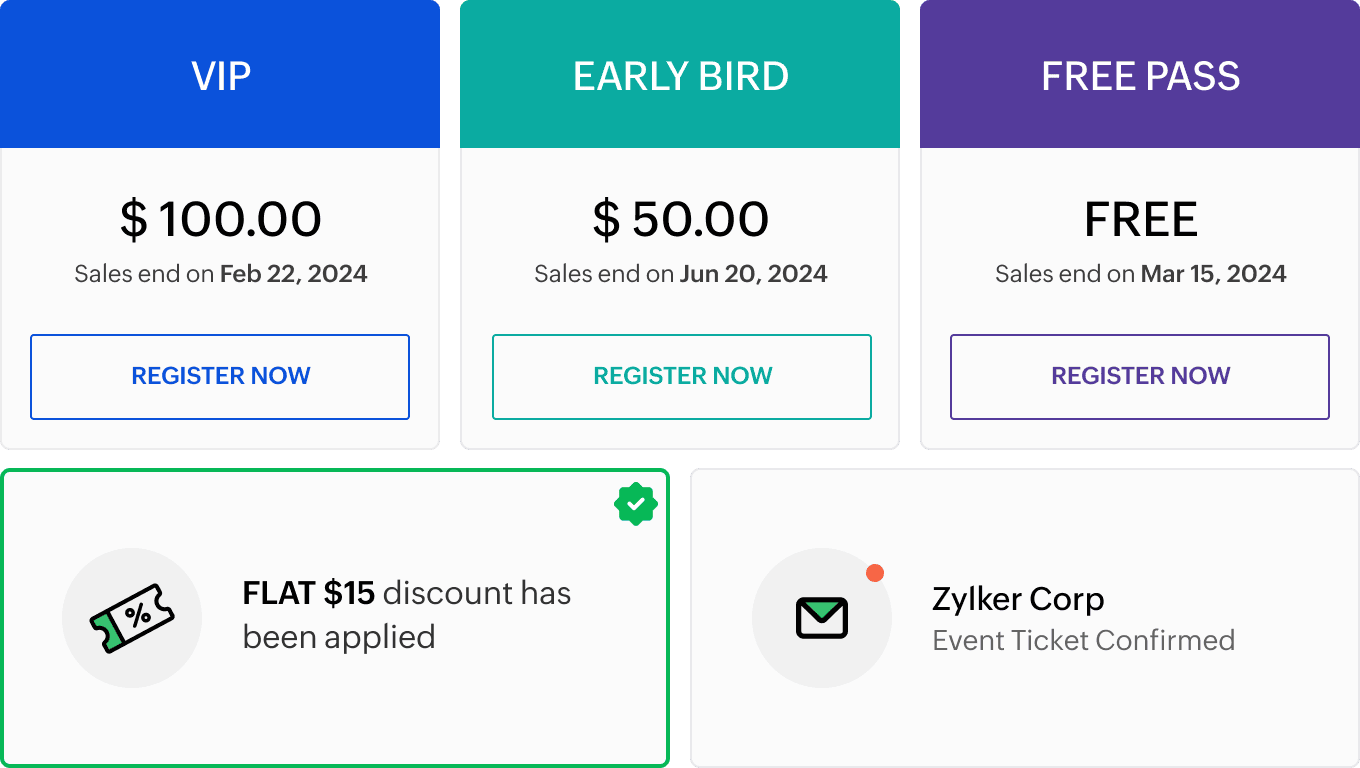Register now for the Free Pass
This screenshot has height=768, width=1360.
pyautogui.click(x=1140, y=376)
